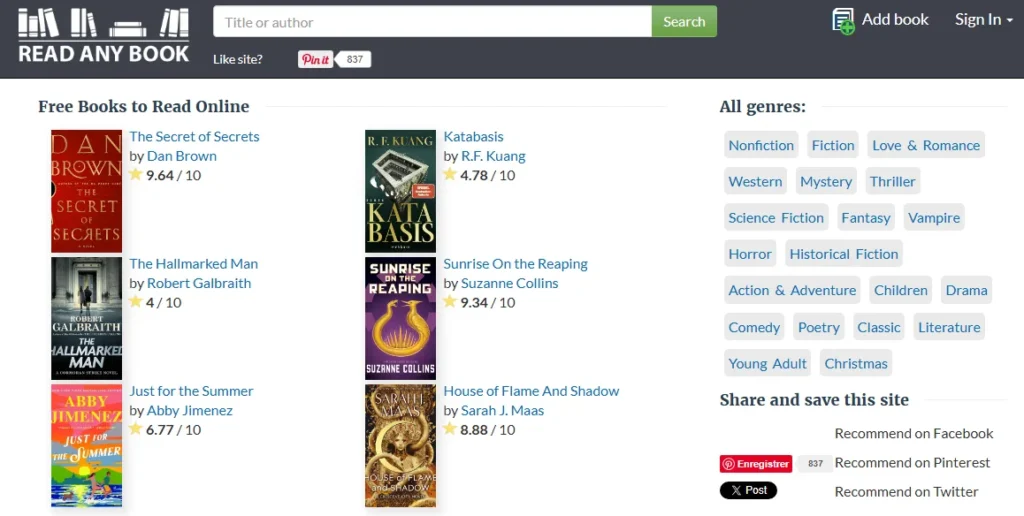Select the Fiction genre tag
This screenshot has width=1024, height=516.
point(833,145)
